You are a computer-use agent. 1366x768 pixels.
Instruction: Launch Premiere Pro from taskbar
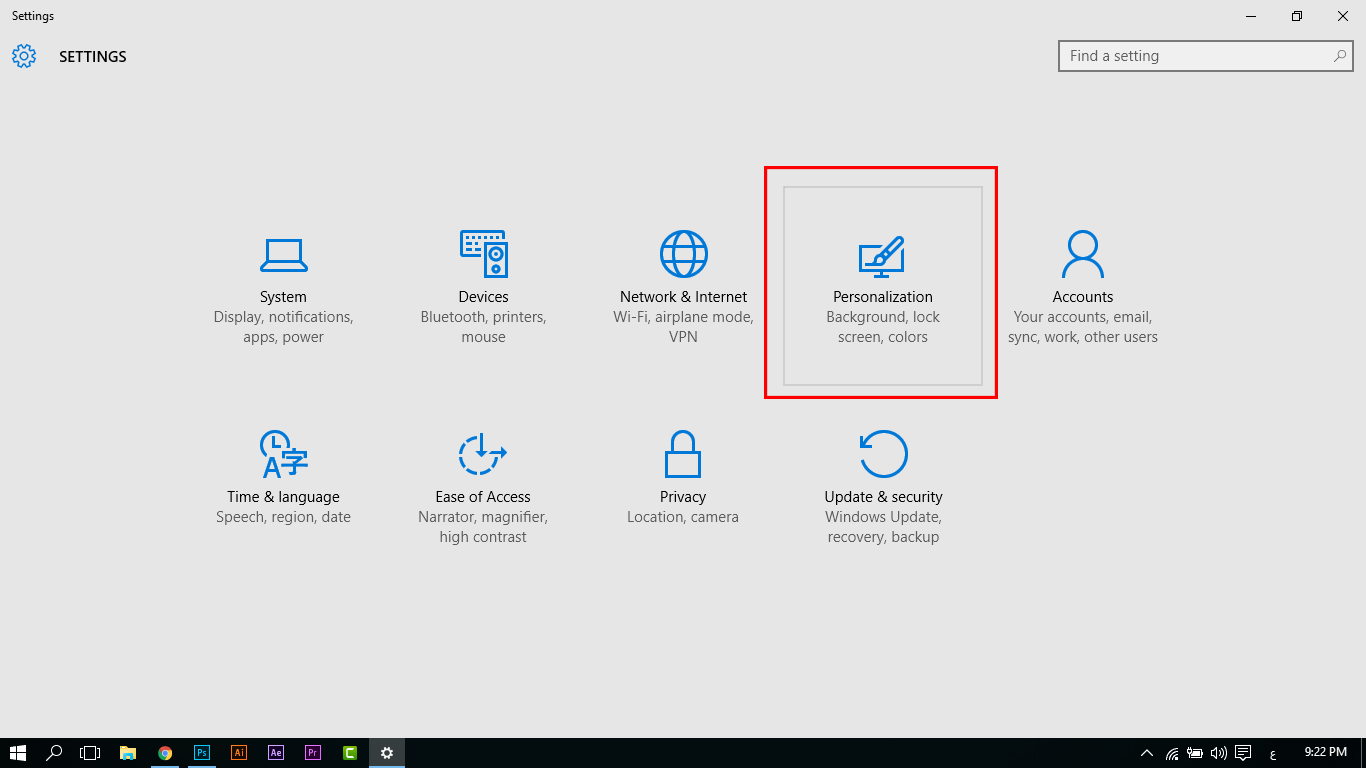point(313,753)
